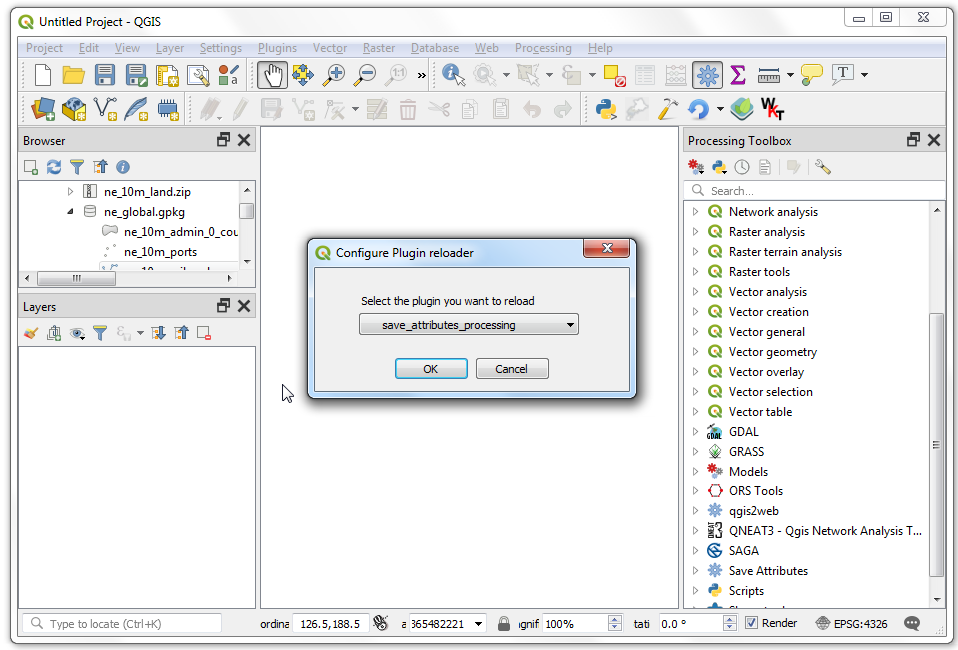958x650 pixels.
Task: Expand the Save Attributes provider group
Action: click(695, 571)
